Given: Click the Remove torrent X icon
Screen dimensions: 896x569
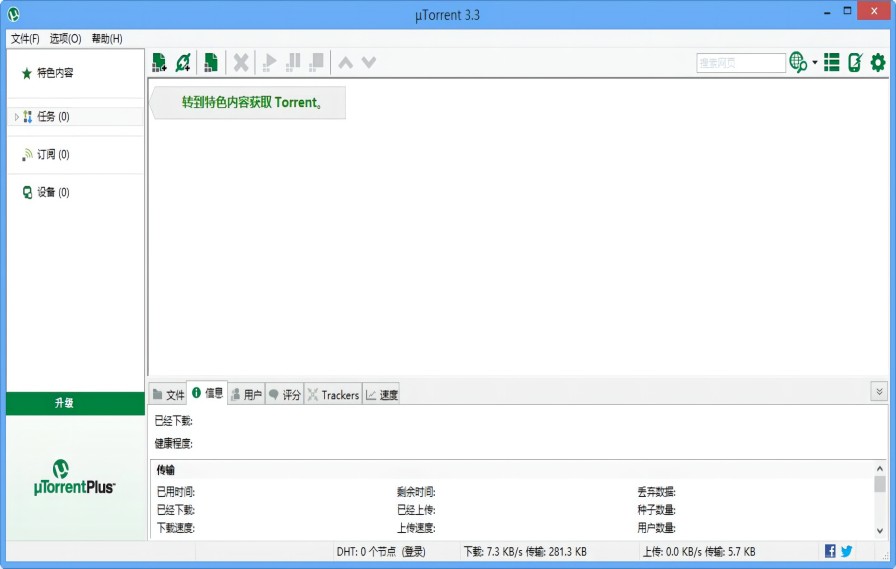Looking at the screenshot, I should [241, 62].
